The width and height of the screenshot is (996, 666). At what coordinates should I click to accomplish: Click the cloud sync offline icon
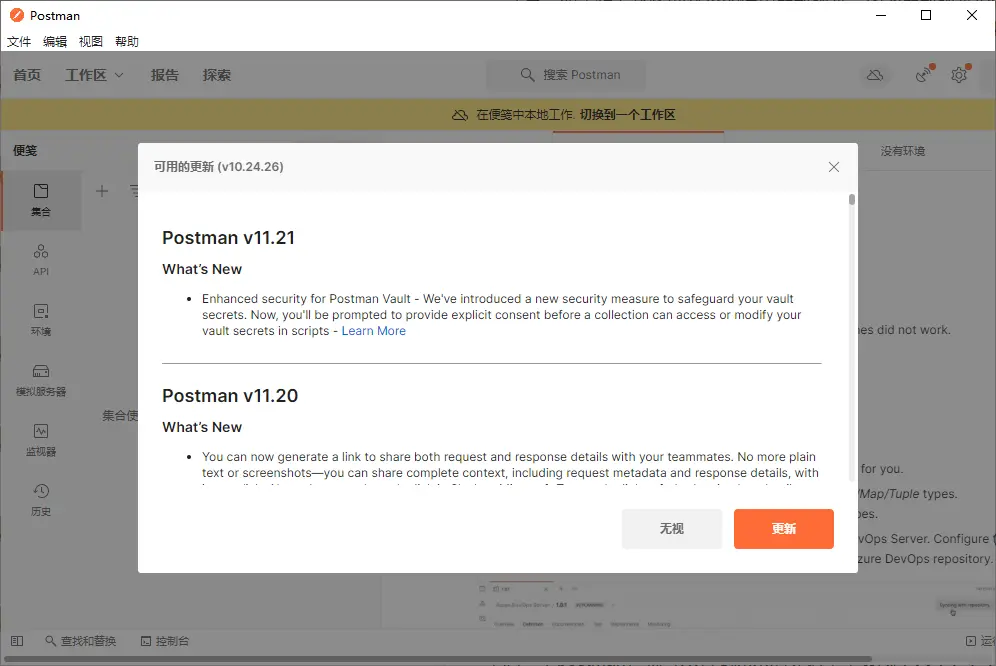[x=875, y=75]
